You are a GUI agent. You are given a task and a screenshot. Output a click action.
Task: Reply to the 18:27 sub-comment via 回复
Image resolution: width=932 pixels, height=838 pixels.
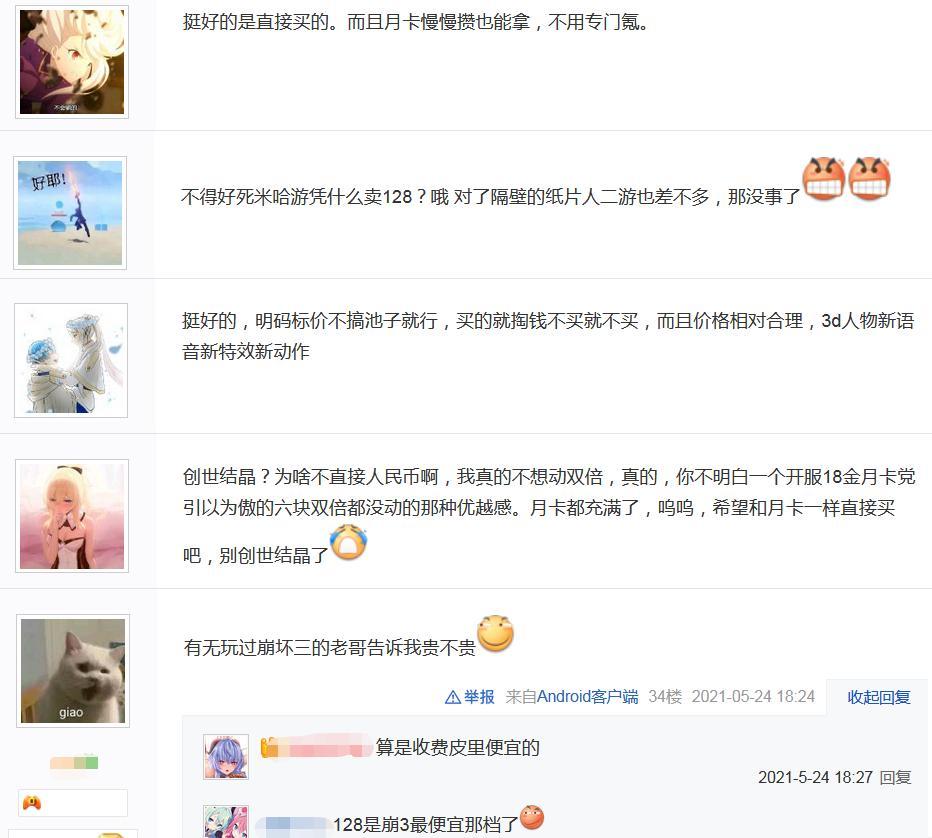tap(895, 777)
